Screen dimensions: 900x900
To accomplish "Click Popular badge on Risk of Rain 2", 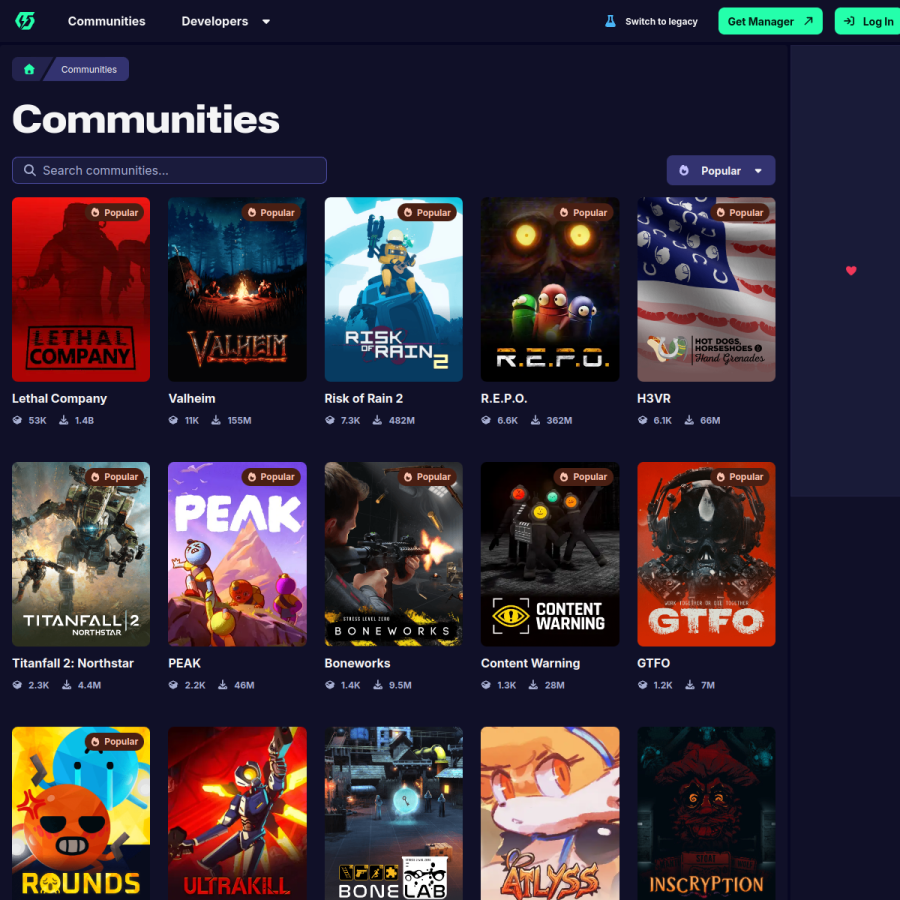I will pos(427,212).
